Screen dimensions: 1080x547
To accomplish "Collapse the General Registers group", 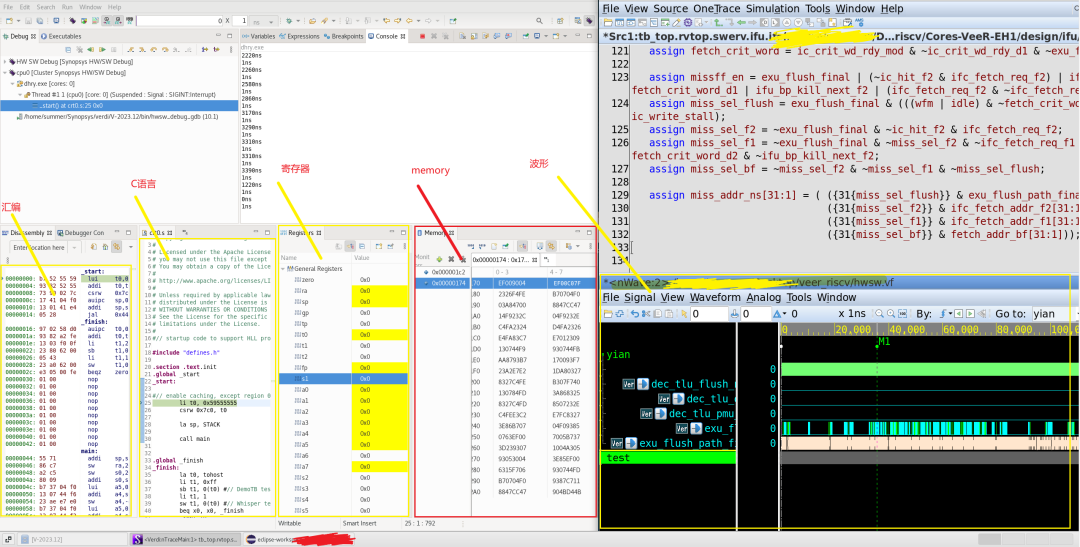I will (x=283, y=269).
